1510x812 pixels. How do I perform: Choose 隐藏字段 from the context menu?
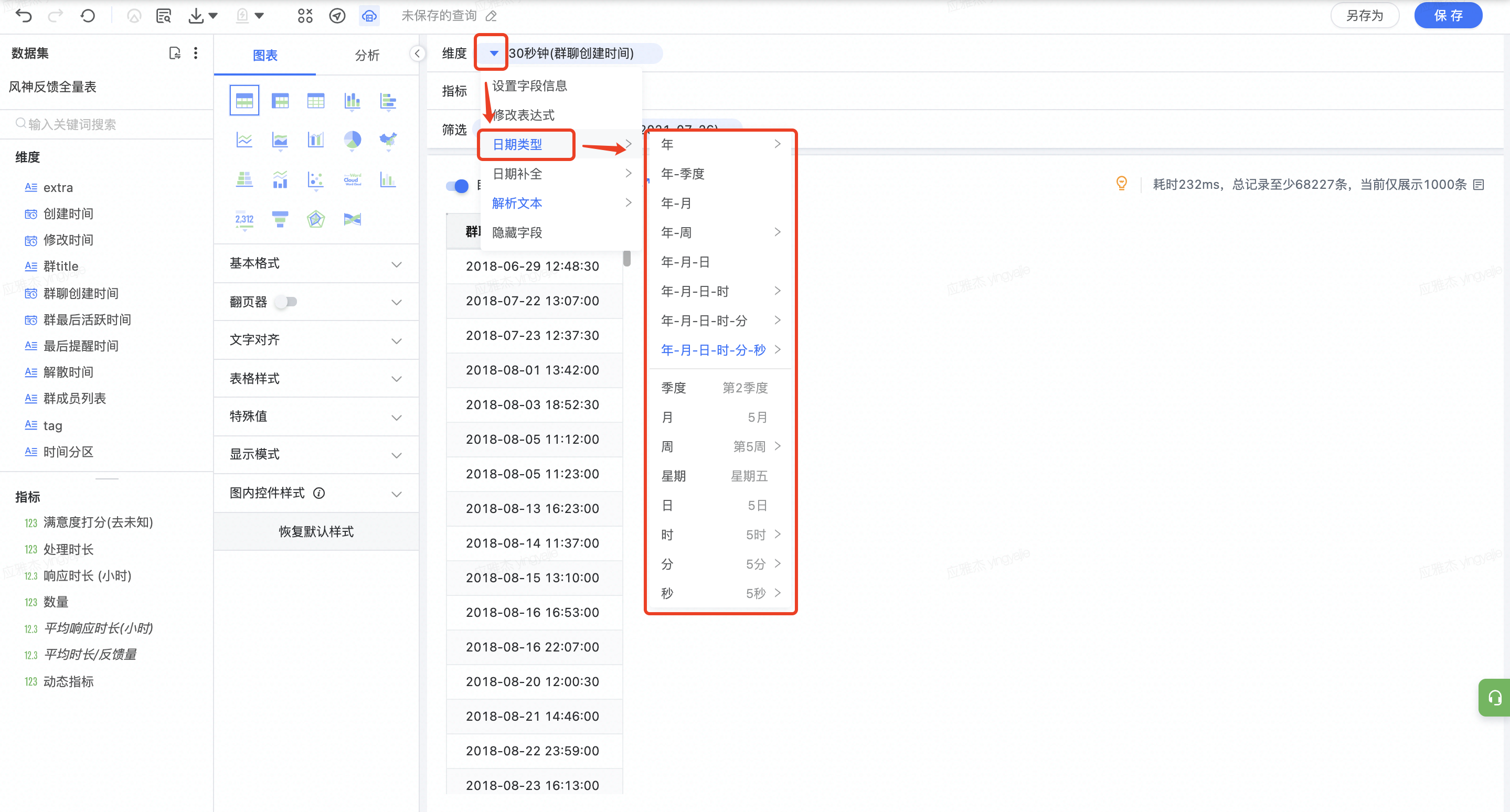pyautogui.click(x=517, y=232)
